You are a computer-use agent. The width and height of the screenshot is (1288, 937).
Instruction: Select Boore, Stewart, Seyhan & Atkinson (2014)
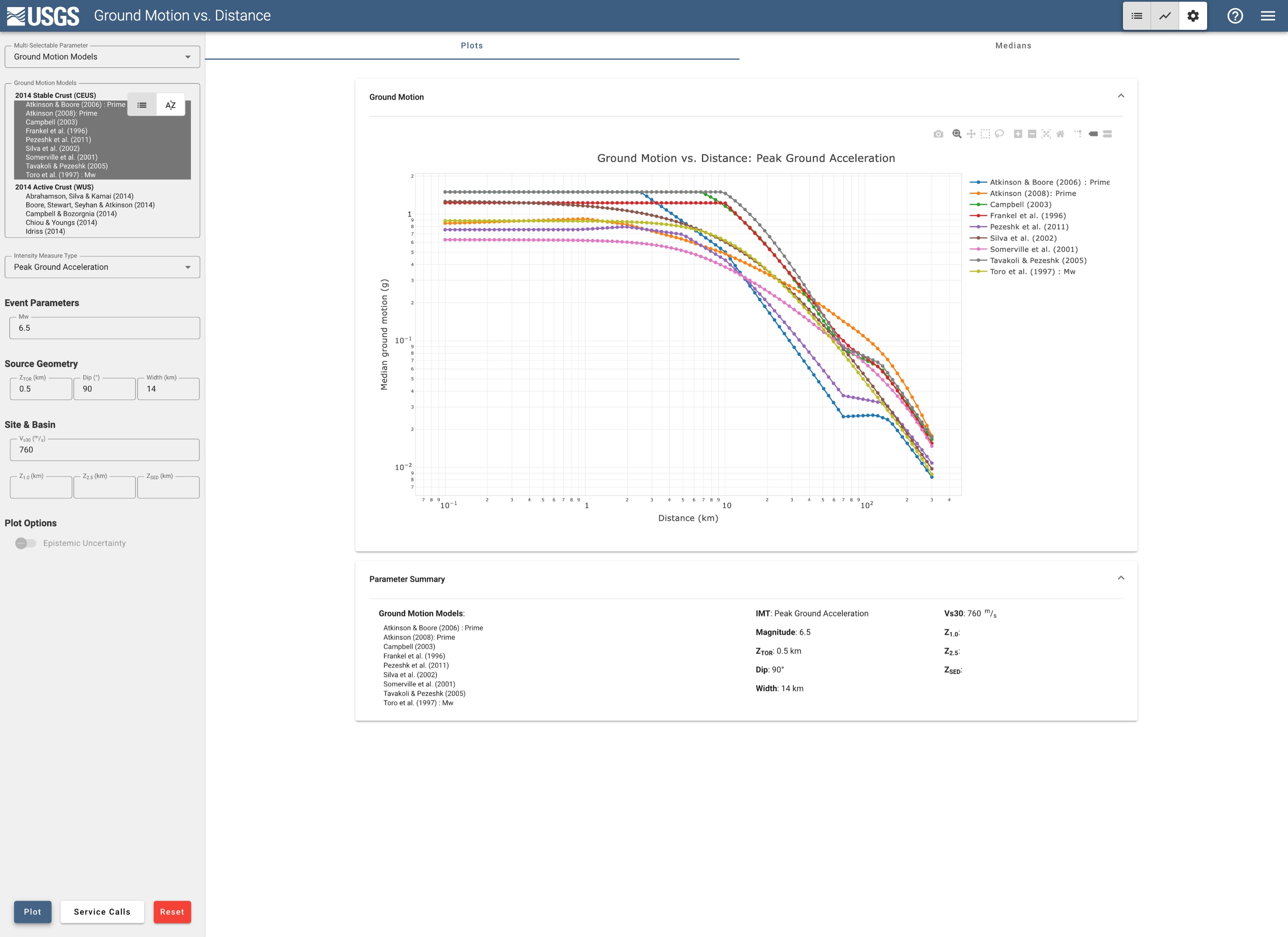[90, 205]
